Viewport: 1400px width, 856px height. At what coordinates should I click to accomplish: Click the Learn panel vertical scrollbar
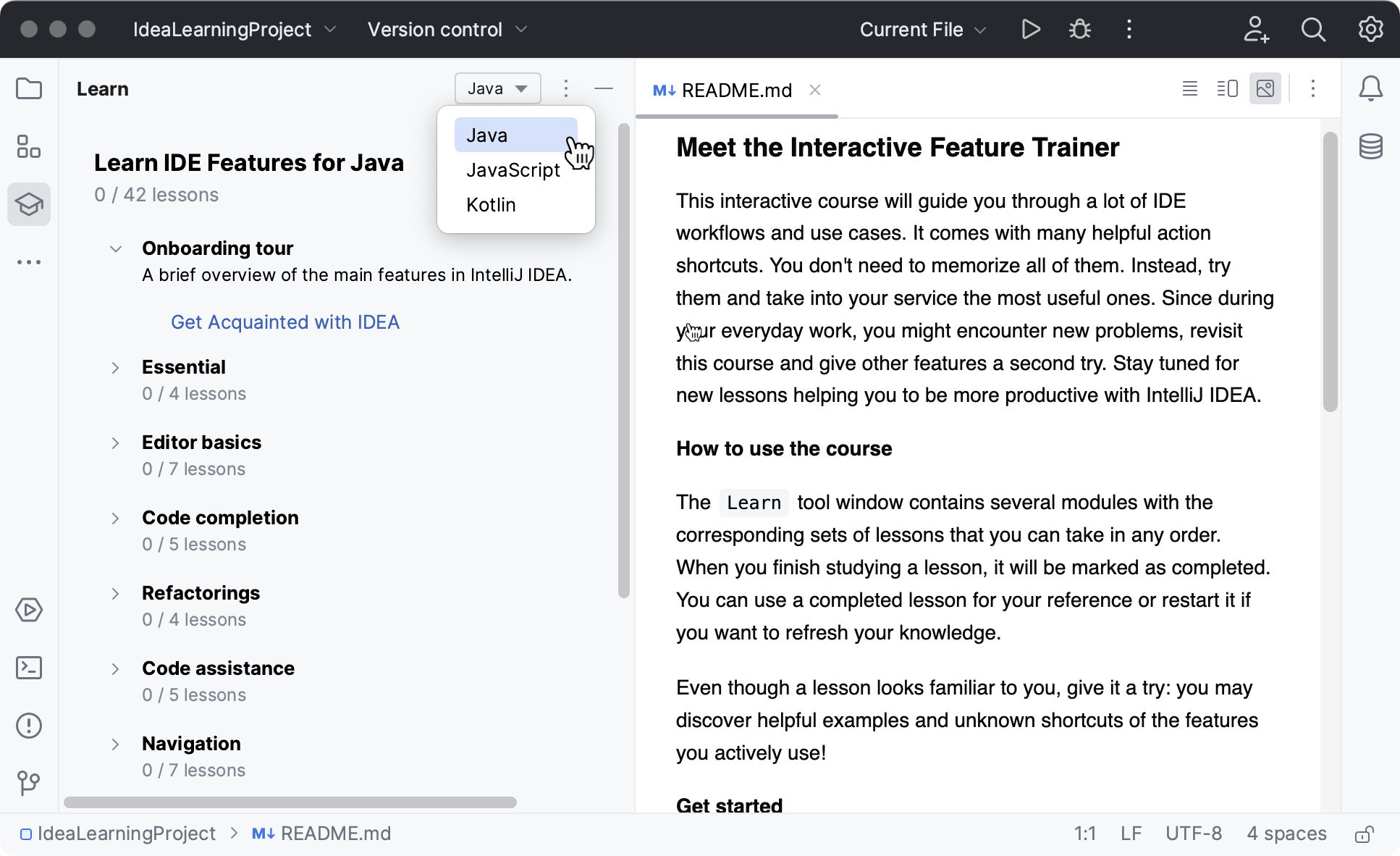click(624, 361)
